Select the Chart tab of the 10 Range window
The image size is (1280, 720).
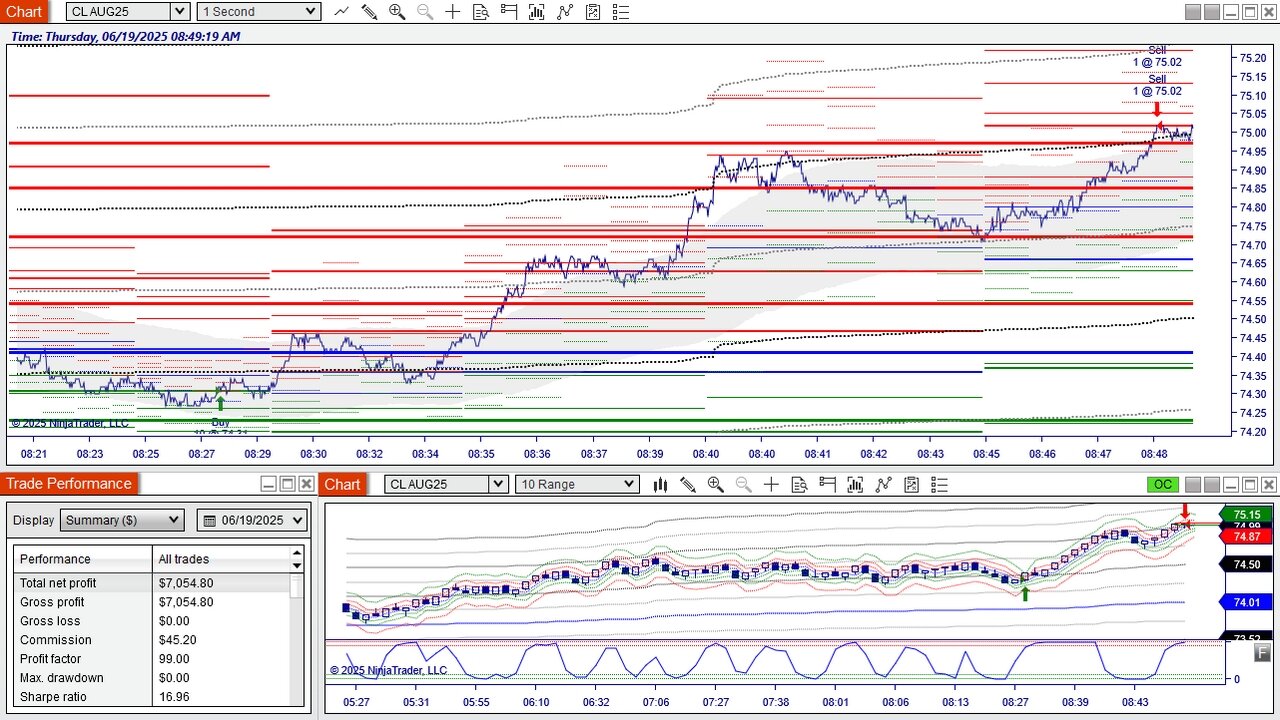(342, 484)
